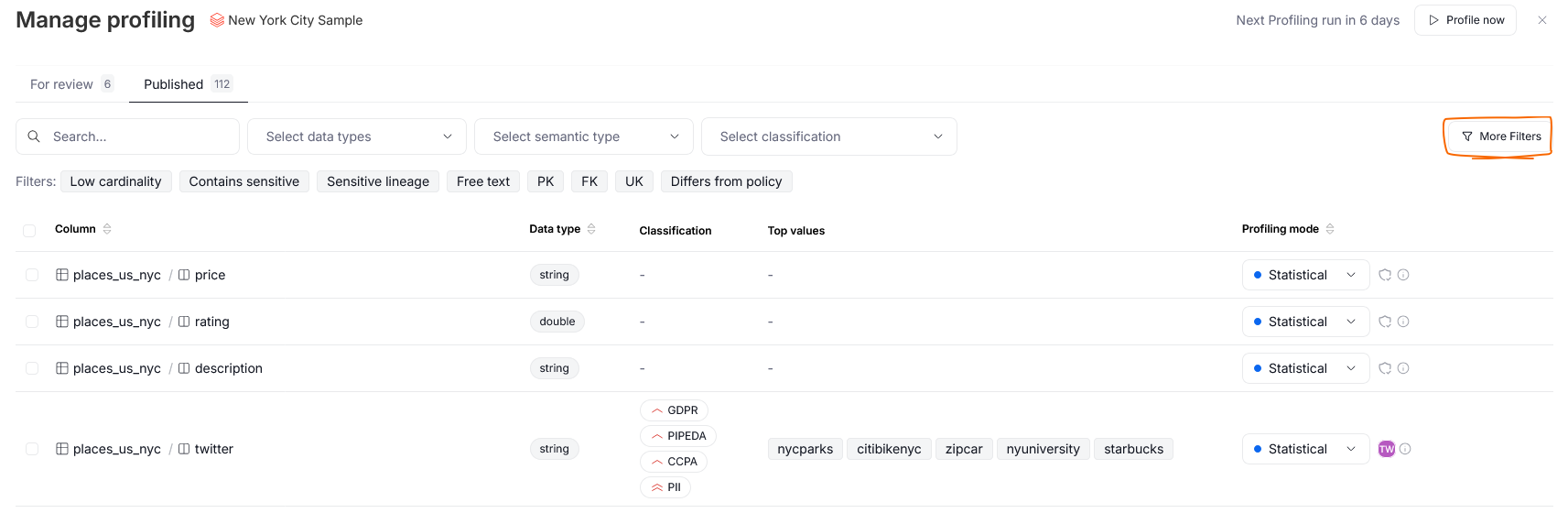
Task: Click the shield icon in price row
Action: [1385, 275]
